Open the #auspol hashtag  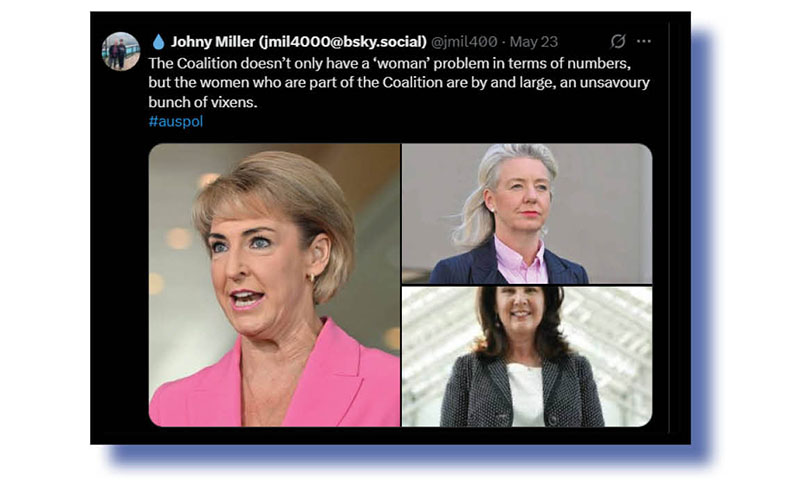176,122
